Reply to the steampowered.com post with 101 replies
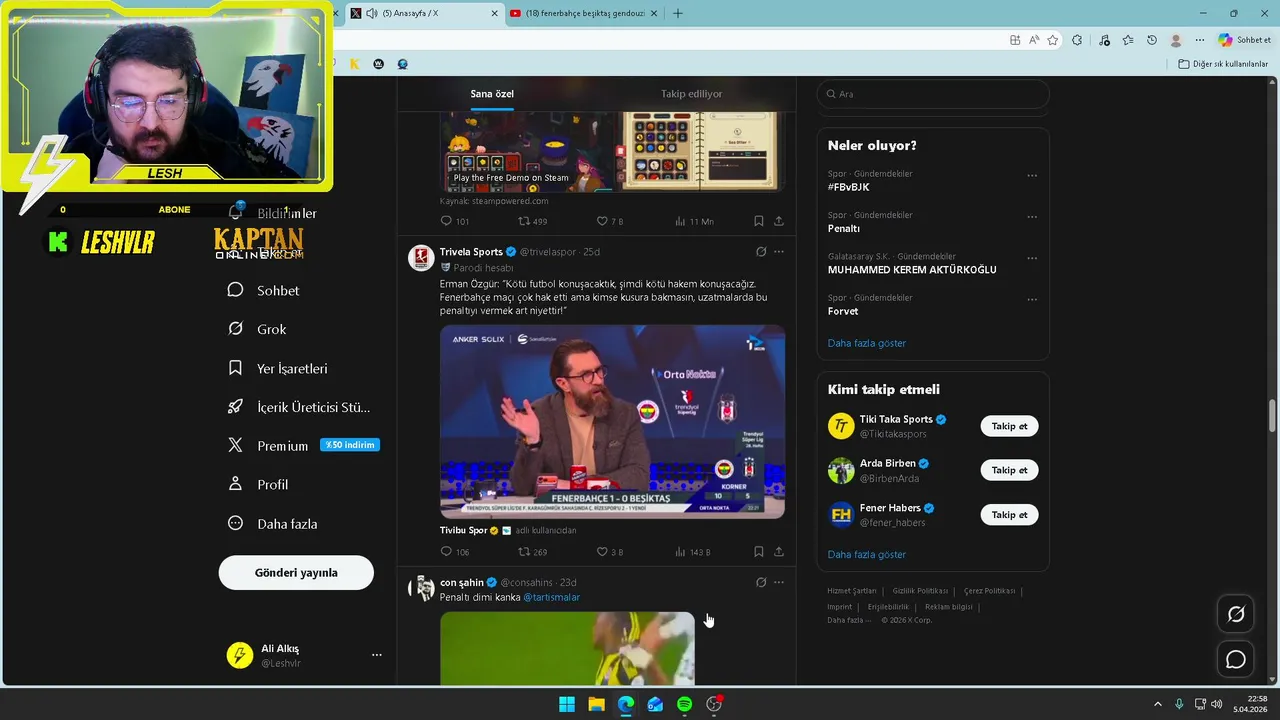Image resolution: width=1280 pixels, height=720 pixels. (x=455, y=221)
